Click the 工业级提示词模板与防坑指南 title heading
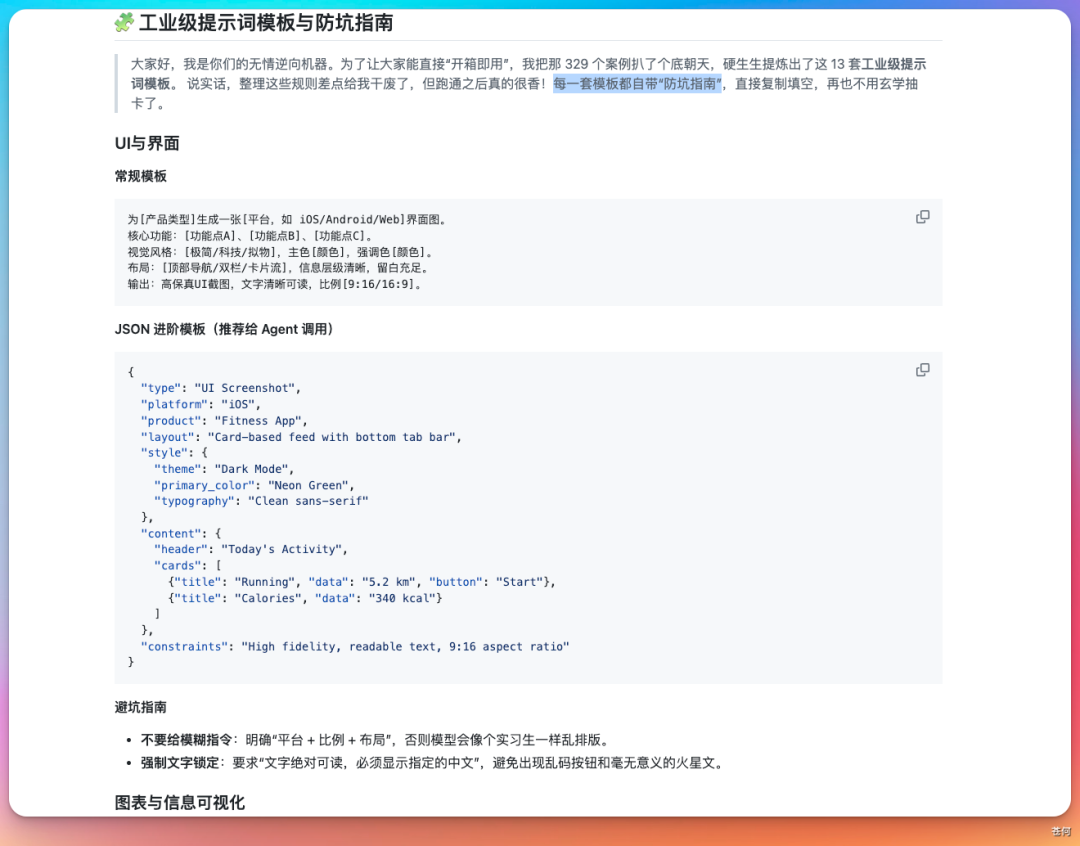This screenshot has width=1080, height=846. pyautogui.click(x=266, y=23)
